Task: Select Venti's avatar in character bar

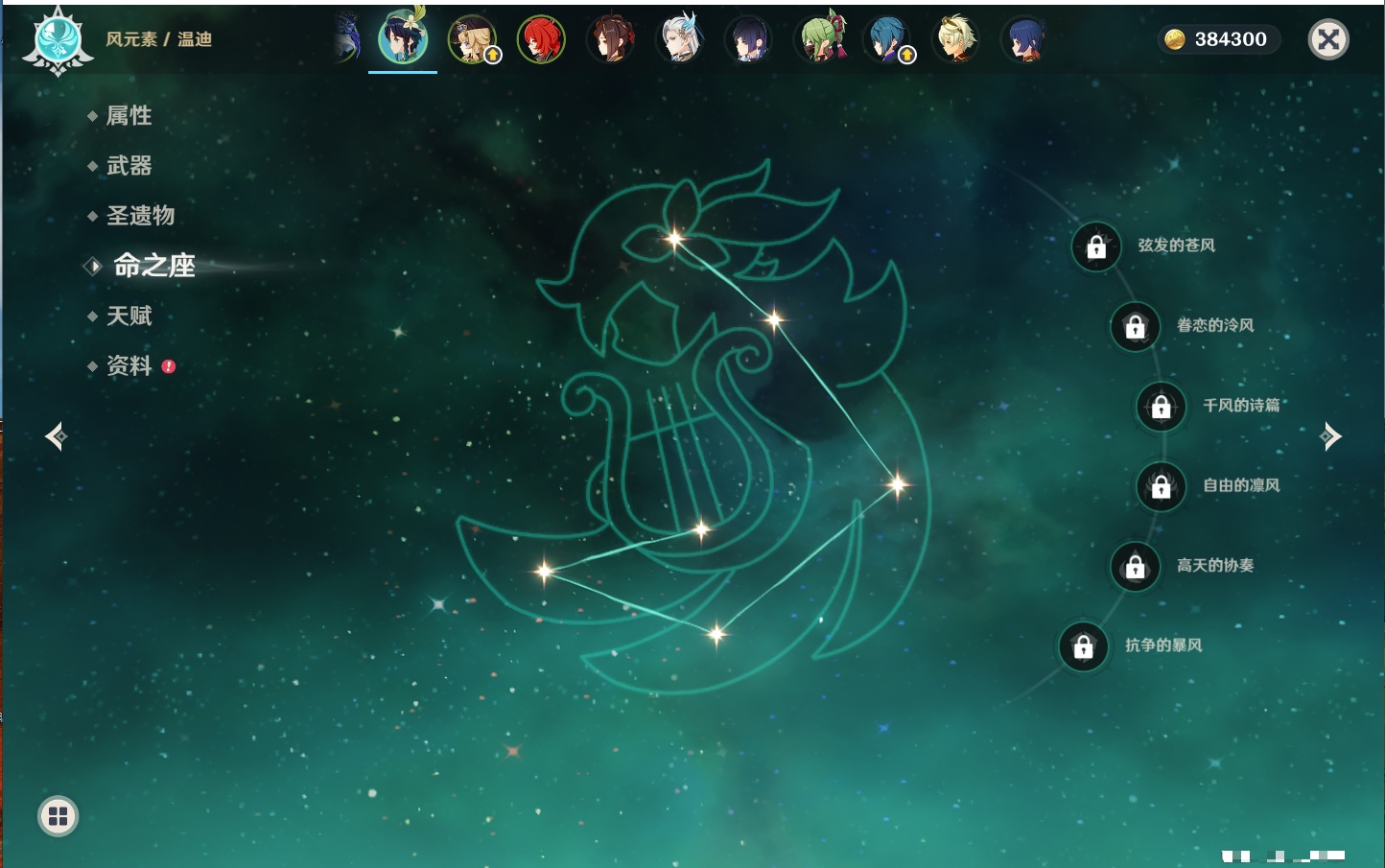Action: click(x=403, y=38)
